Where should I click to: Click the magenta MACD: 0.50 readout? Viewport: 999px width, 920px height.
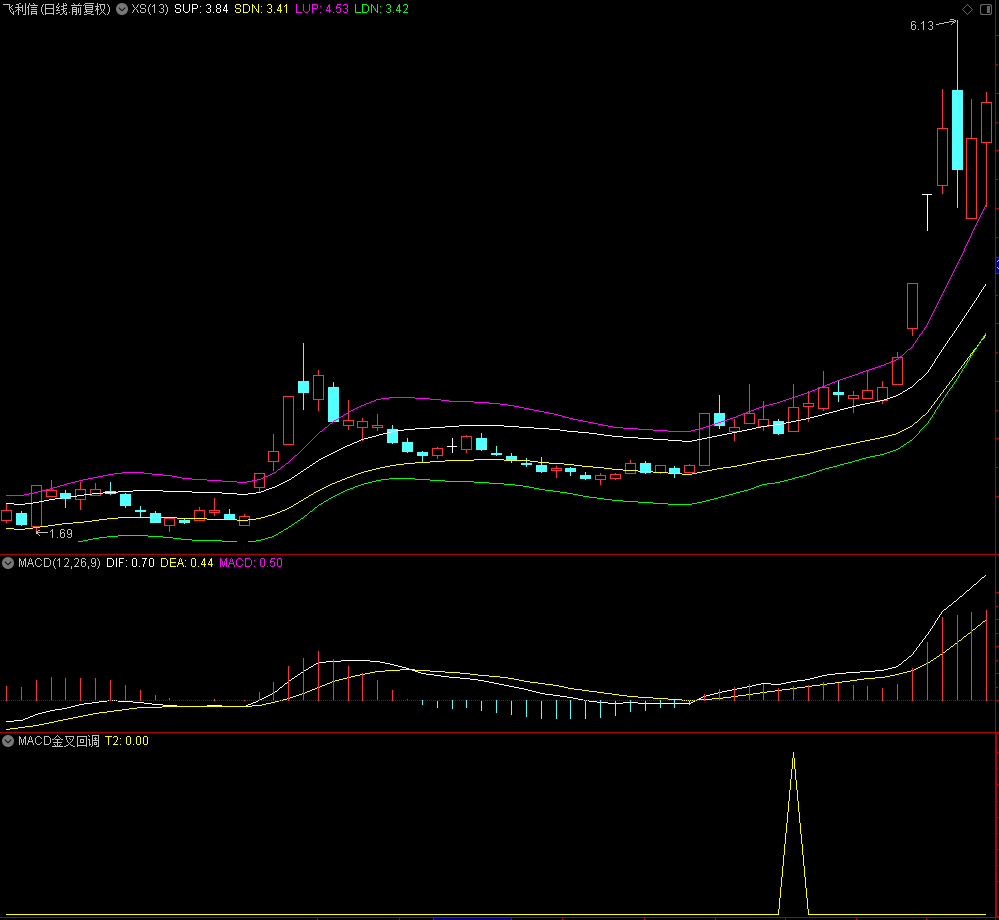pos(251,563)
